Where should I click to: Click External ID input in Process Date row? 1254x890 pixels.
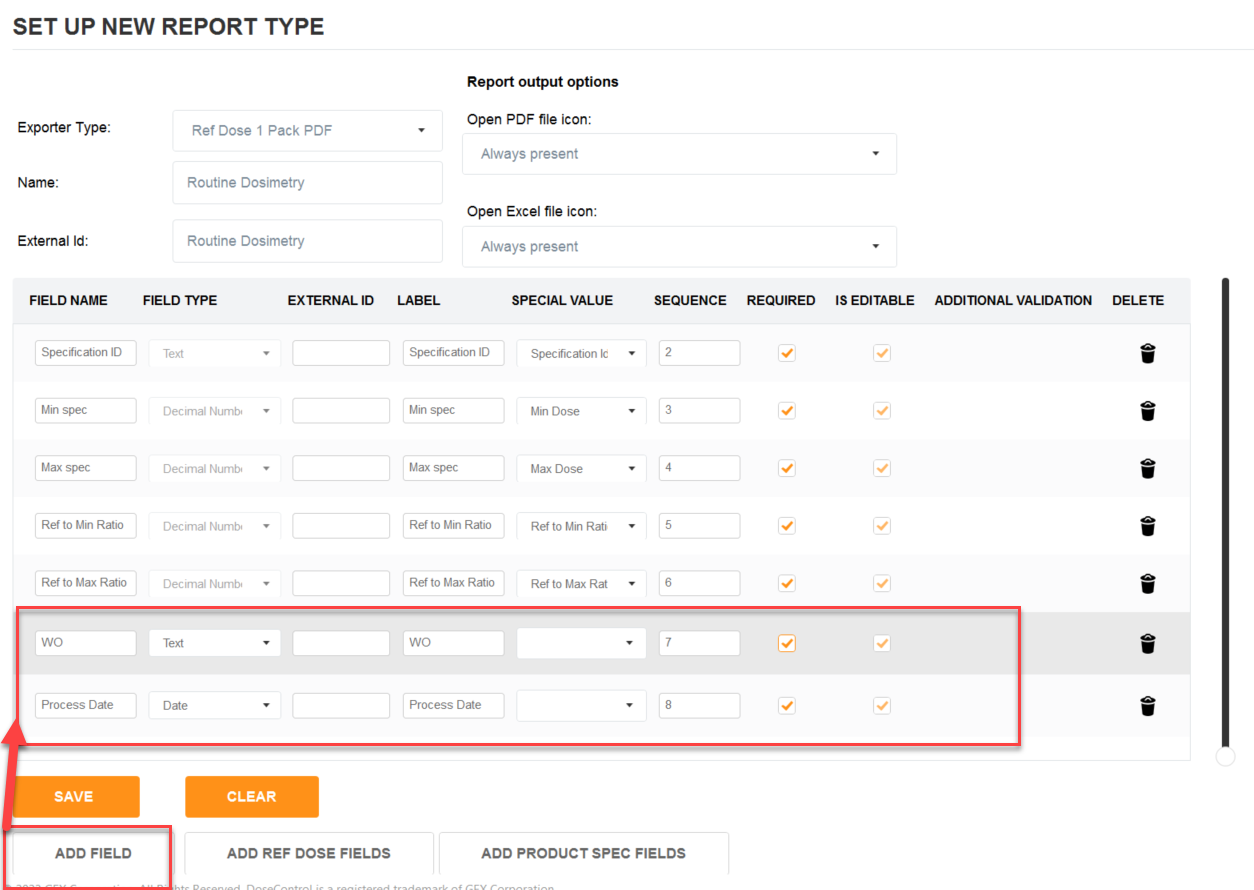[341, 705]
